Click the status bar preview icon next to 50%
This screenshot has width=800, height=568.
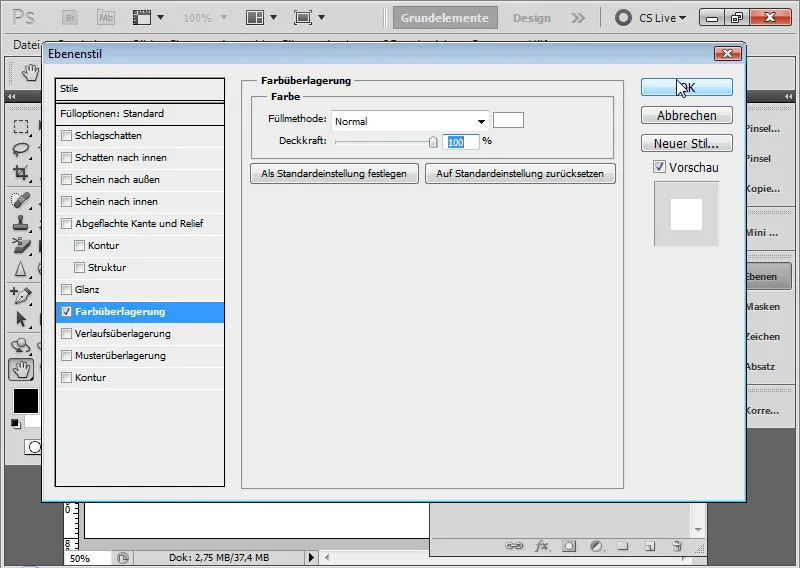[123, 558]
